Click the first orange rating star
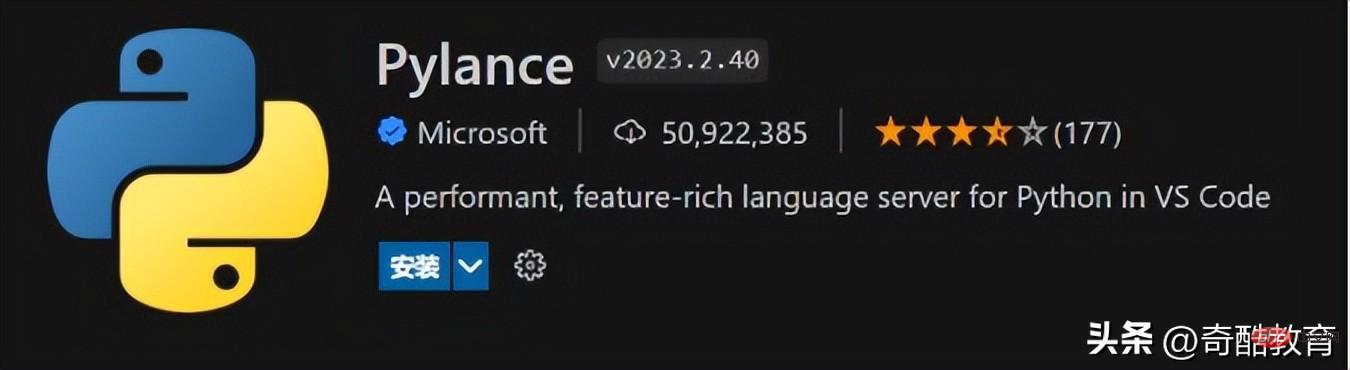 (891, 132)
